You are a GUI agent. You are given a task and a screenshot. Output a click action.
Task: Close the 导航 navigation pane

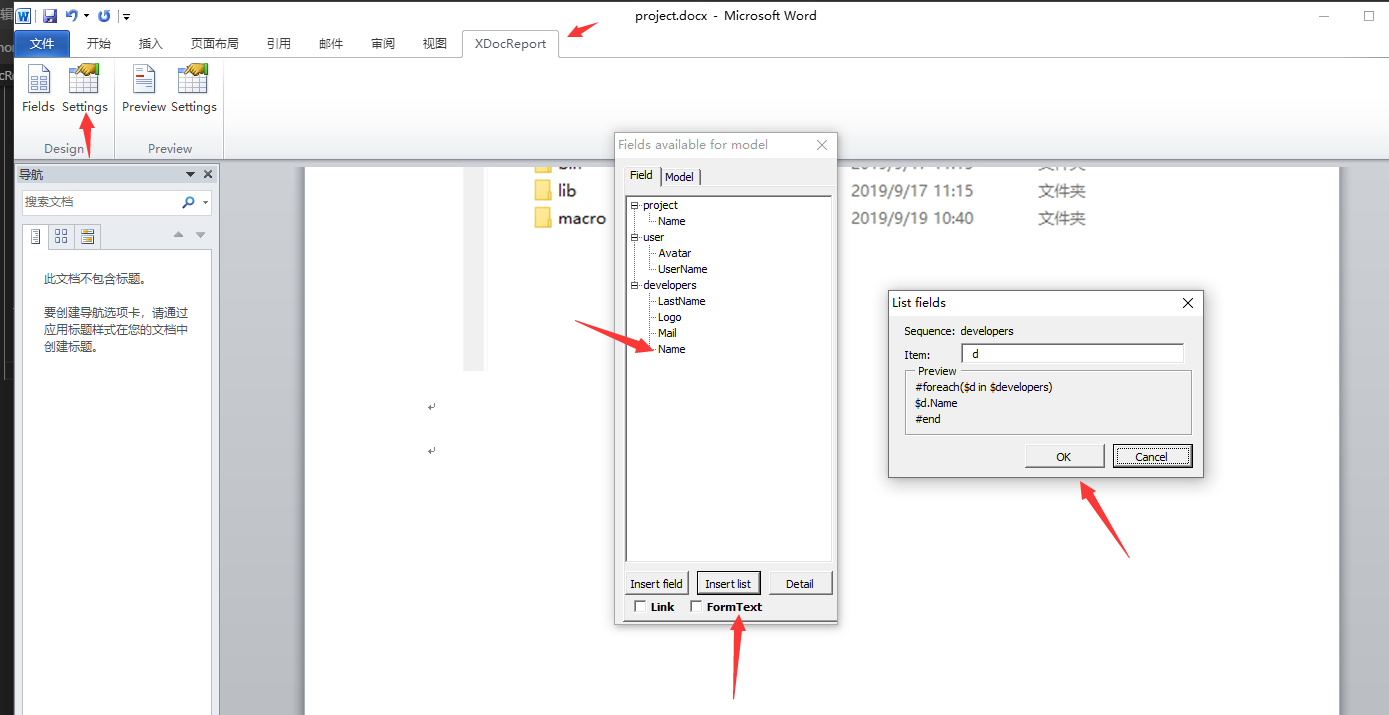coord(208,175)
